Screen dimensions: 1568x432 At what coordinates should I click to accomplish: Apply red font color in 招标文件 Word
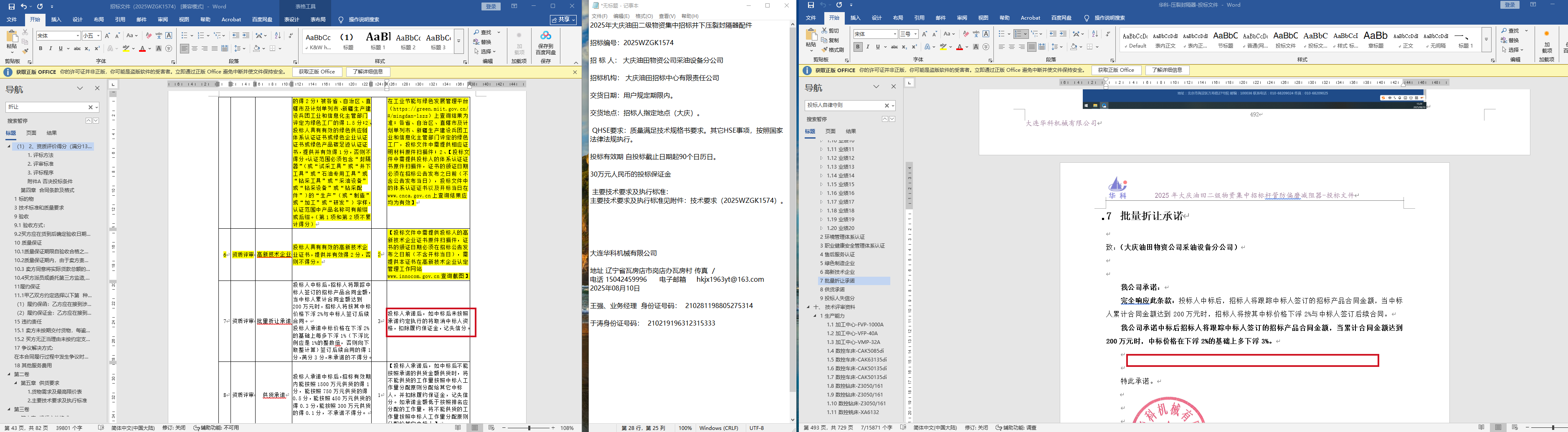click(142, 49)
